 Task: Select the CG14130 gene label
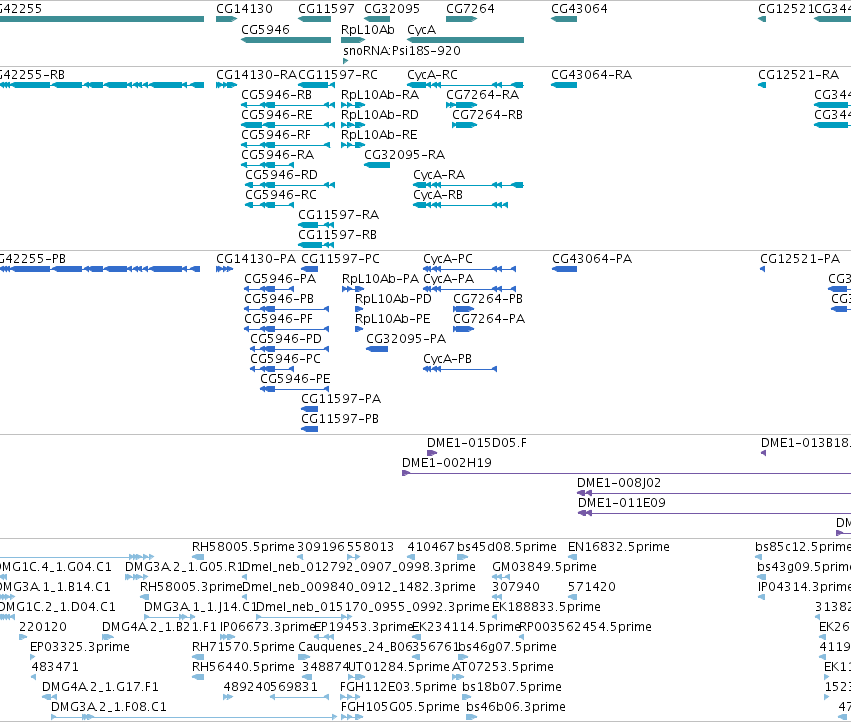244,9
